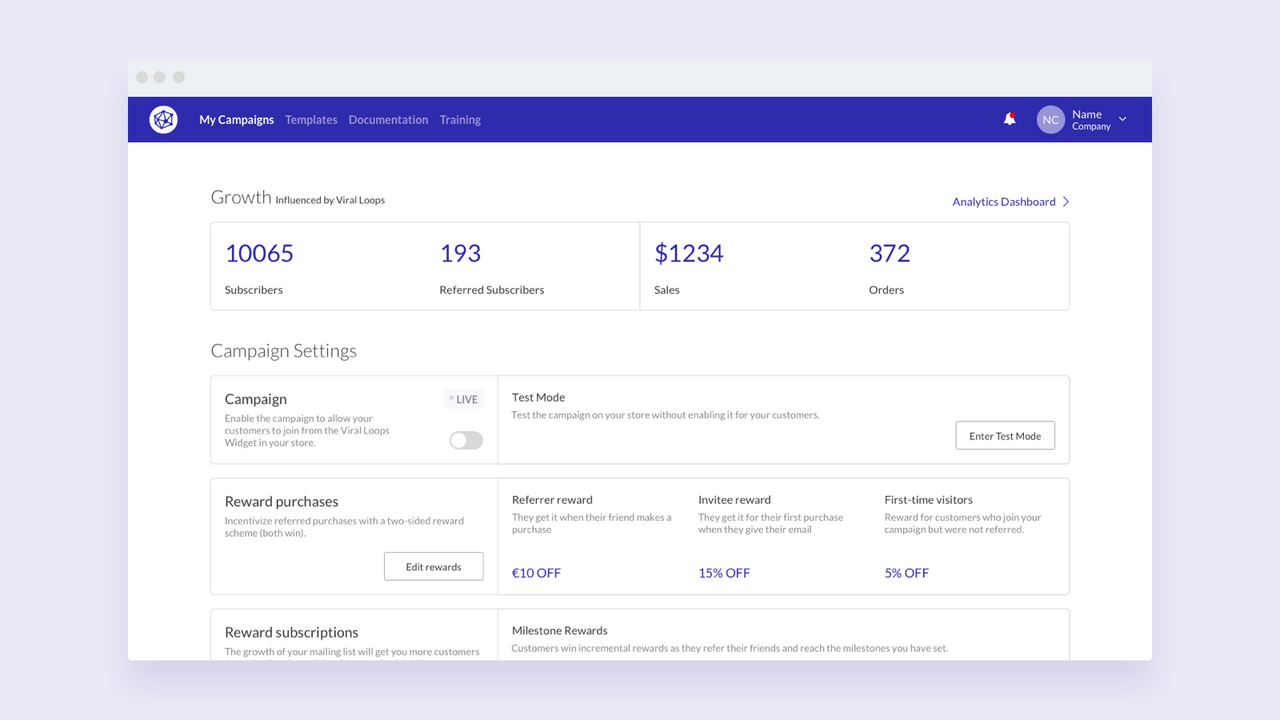This screenshot has height=720, width=1280.
Task: Open the Templates tab
Action: tap(311, 119)
